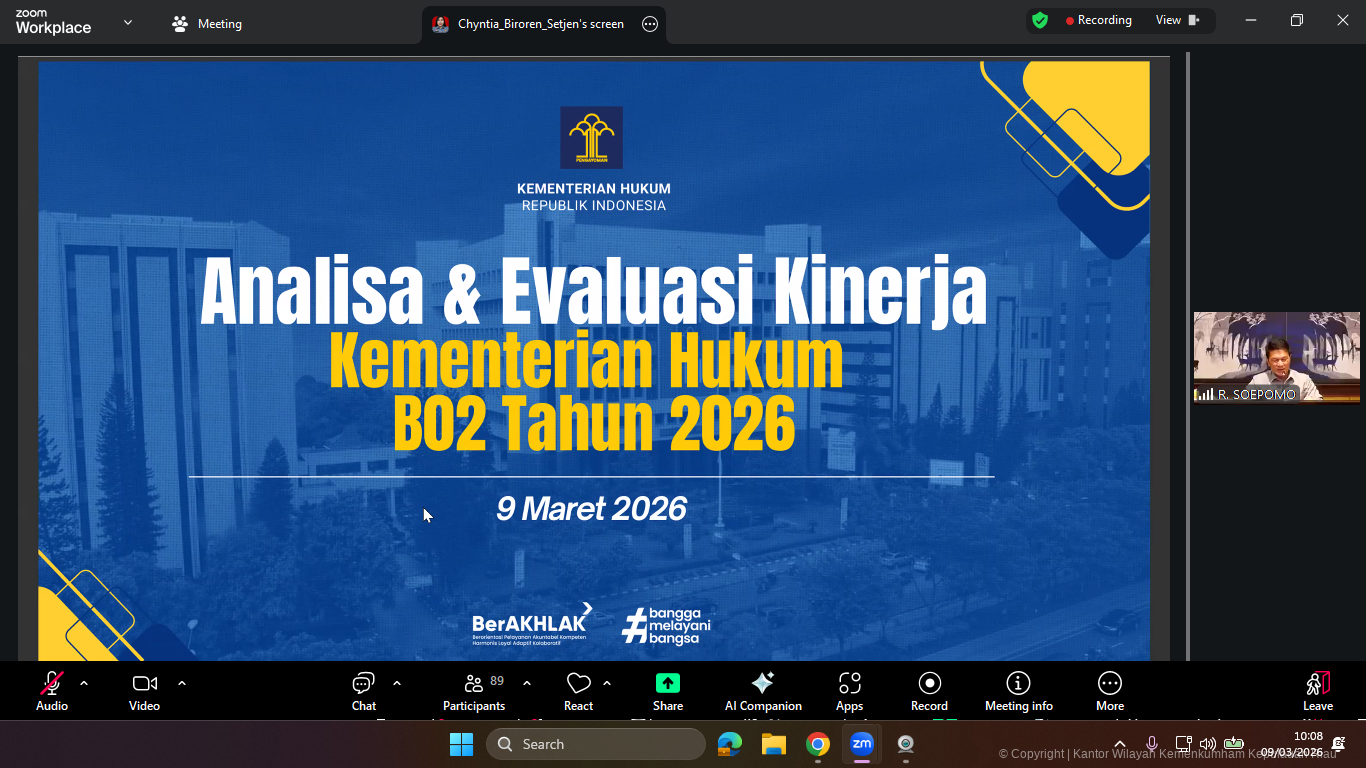The width and height of the screenshot is (1366, 768).
Task: Open the More options menu
Action: (x=1110, y=691)
